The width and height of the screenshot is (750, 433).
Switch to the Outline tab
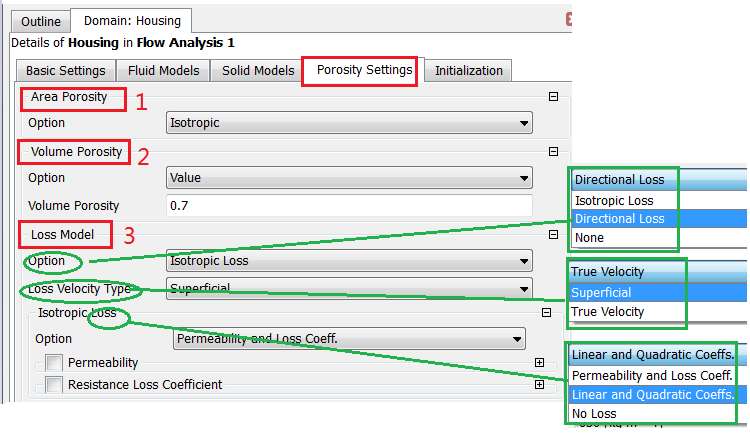[41, 22]
